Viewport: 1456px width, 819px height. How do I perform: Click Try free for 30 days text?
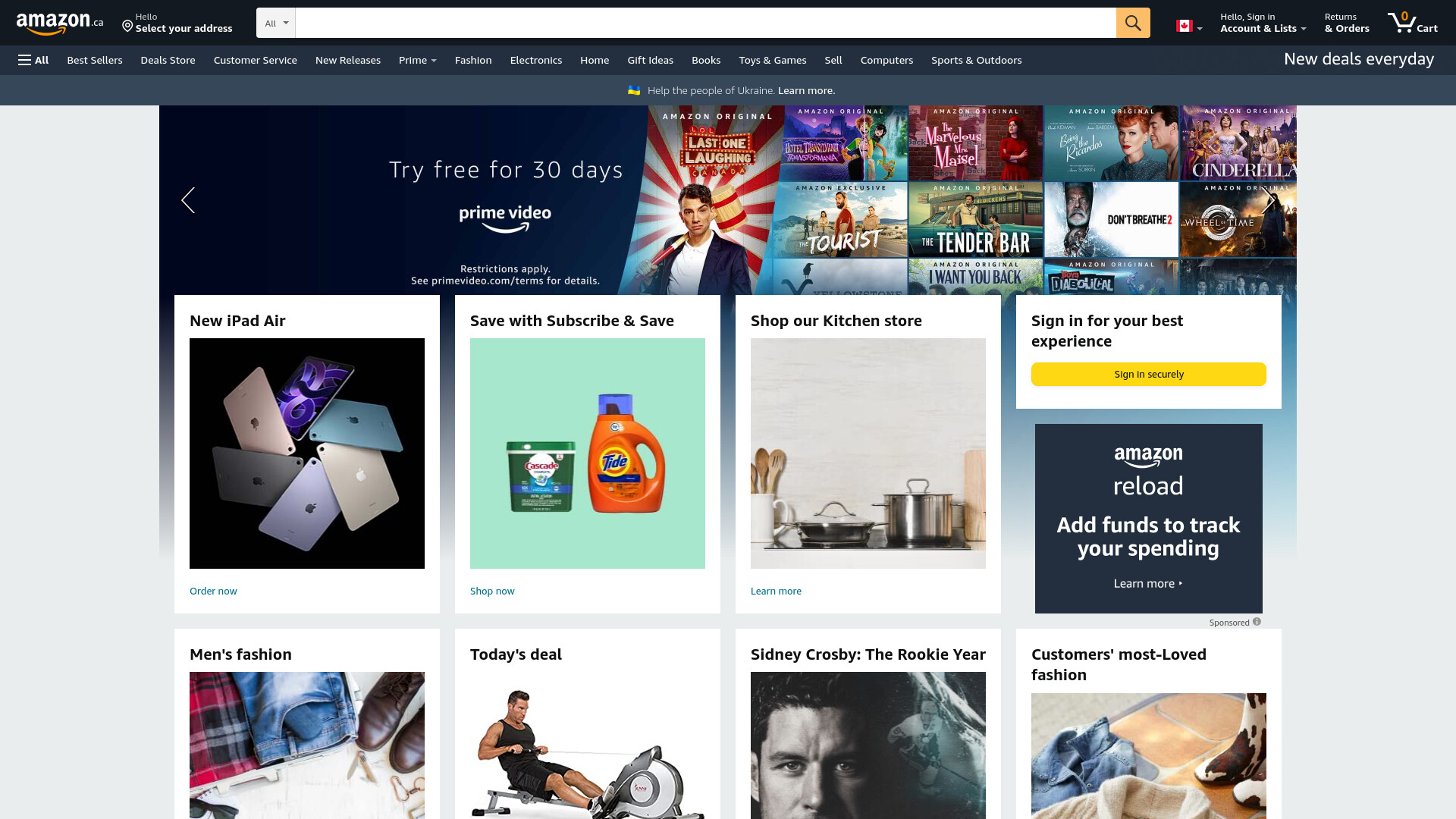pyautogui.click(x=506, y=170)
